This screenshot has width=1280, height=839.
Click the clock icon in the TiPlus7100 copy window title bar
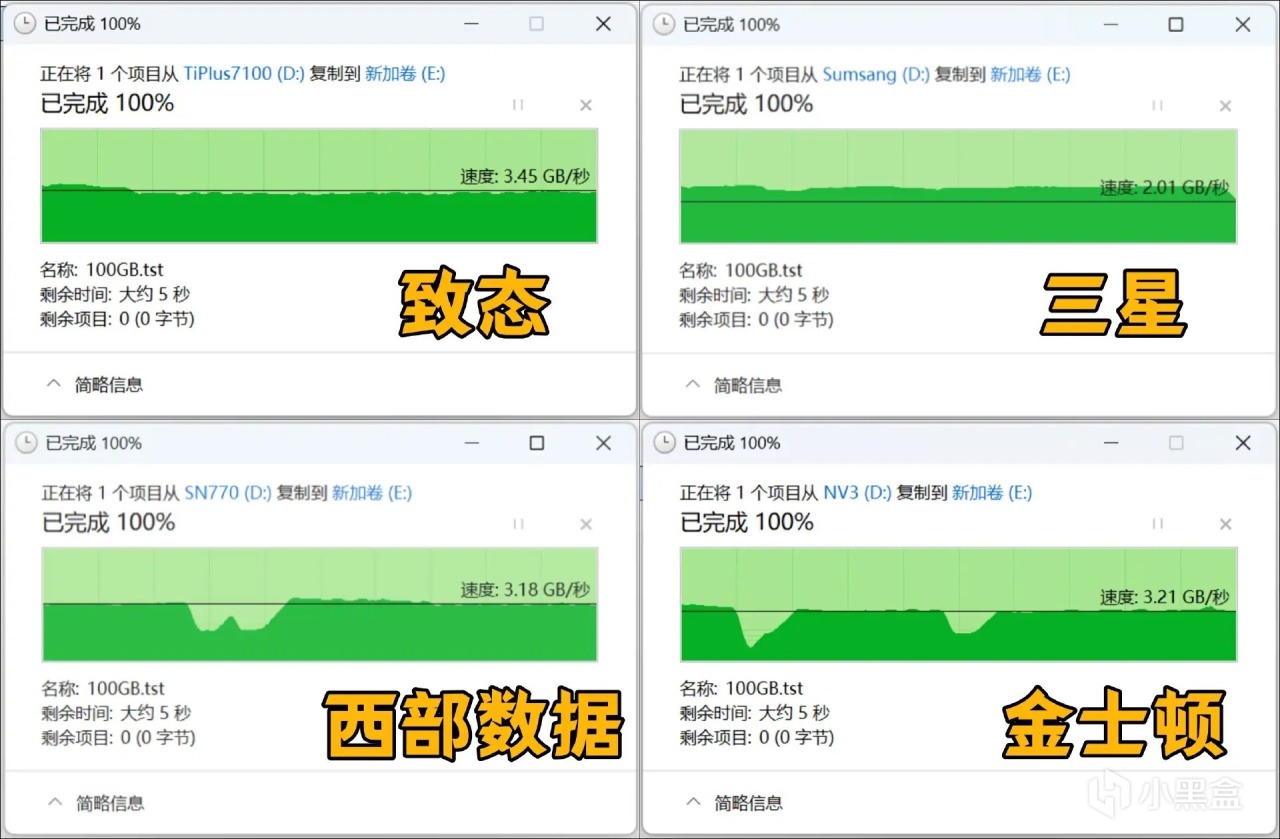point(26,24)
